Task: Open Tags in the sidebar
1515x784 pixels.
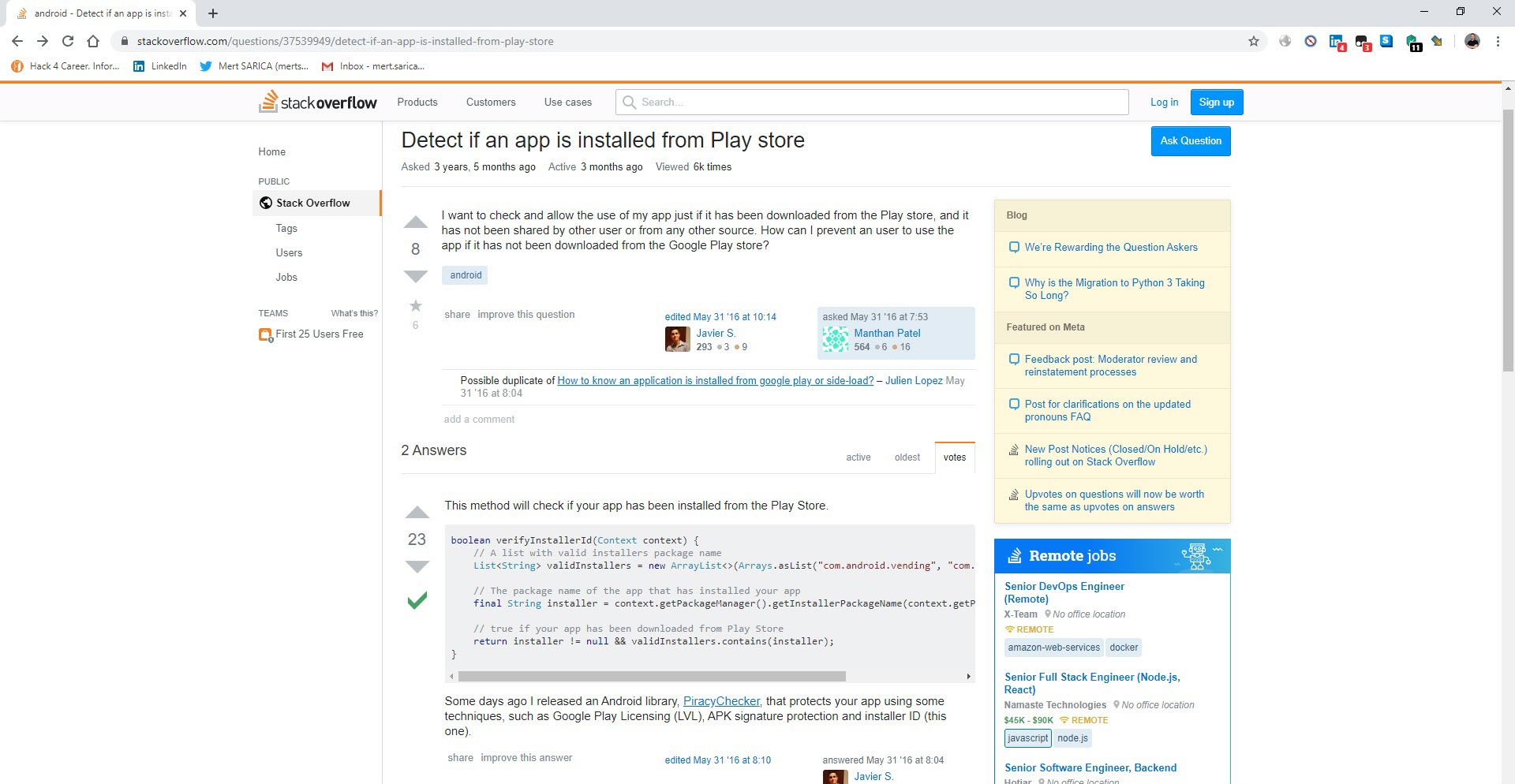Action: click(x=286, y=228)
